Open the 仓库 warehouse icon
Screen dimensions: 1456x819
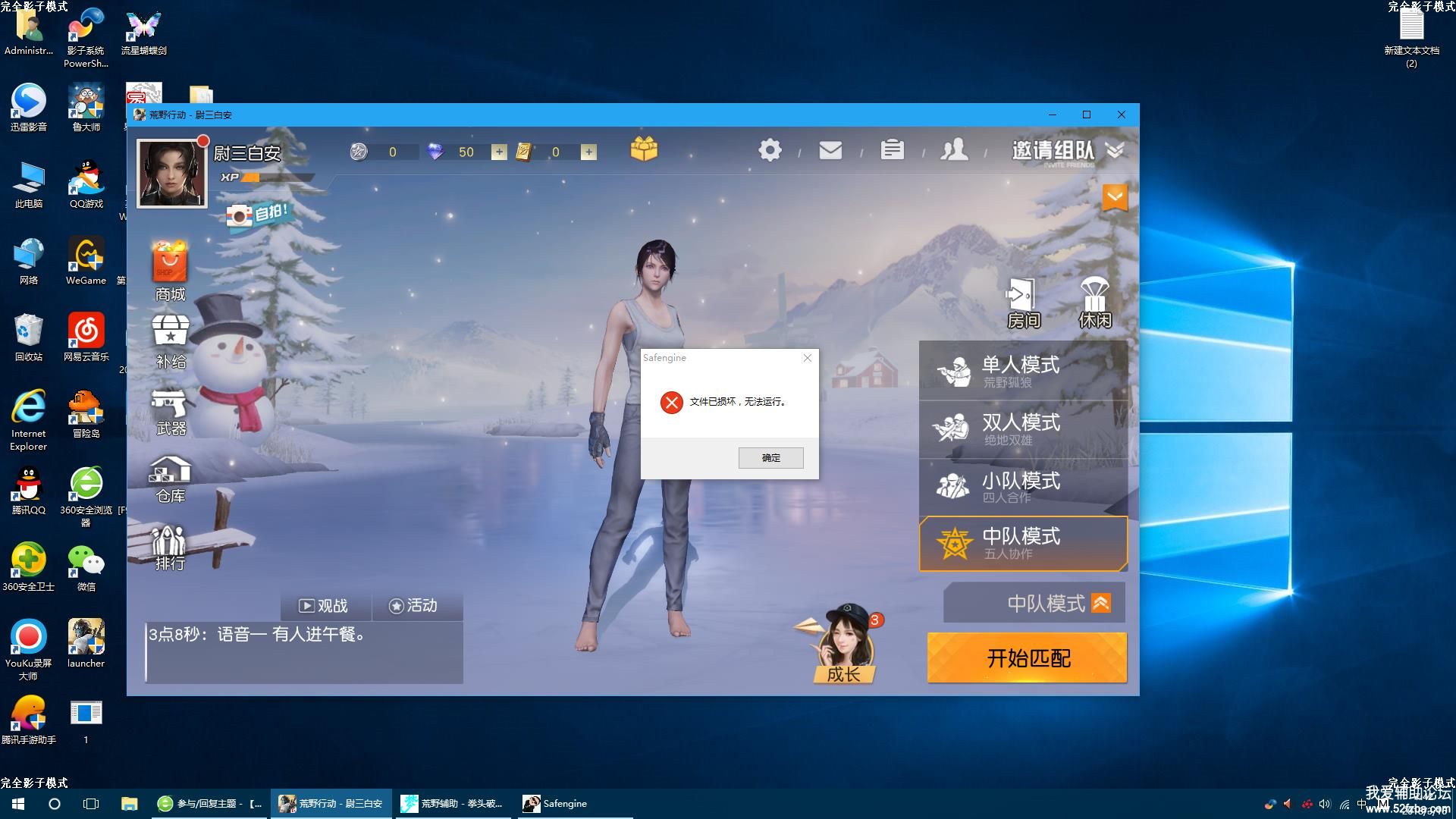point(170,479)
